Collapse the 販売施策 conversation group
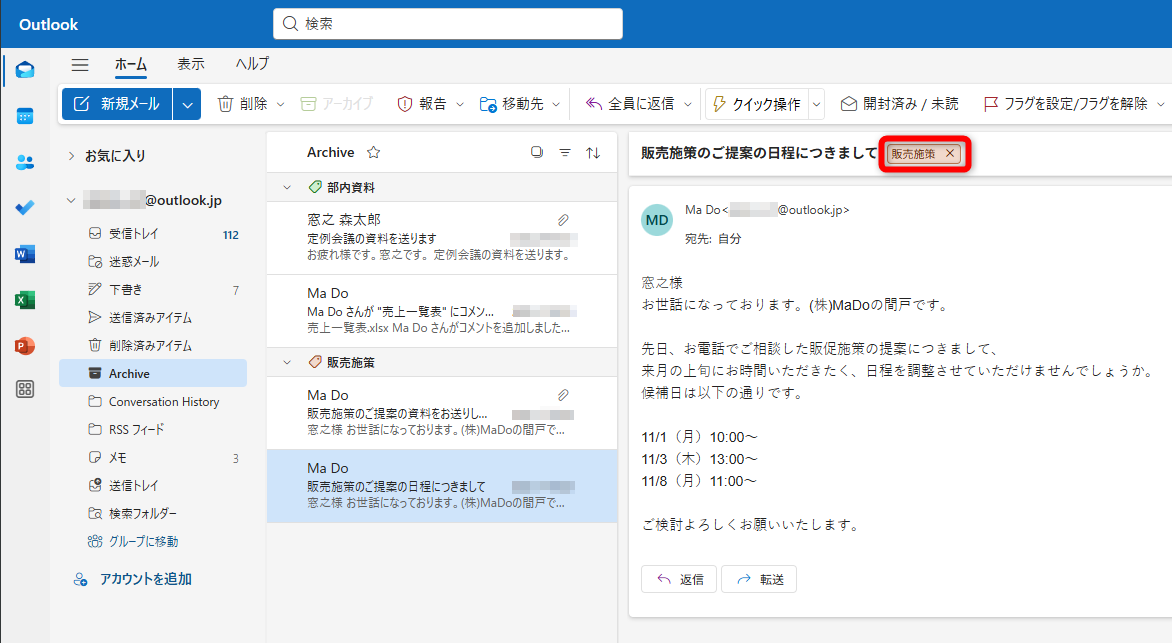The width and height of the screenshot is (1172, 643). (x=285, y=361)
